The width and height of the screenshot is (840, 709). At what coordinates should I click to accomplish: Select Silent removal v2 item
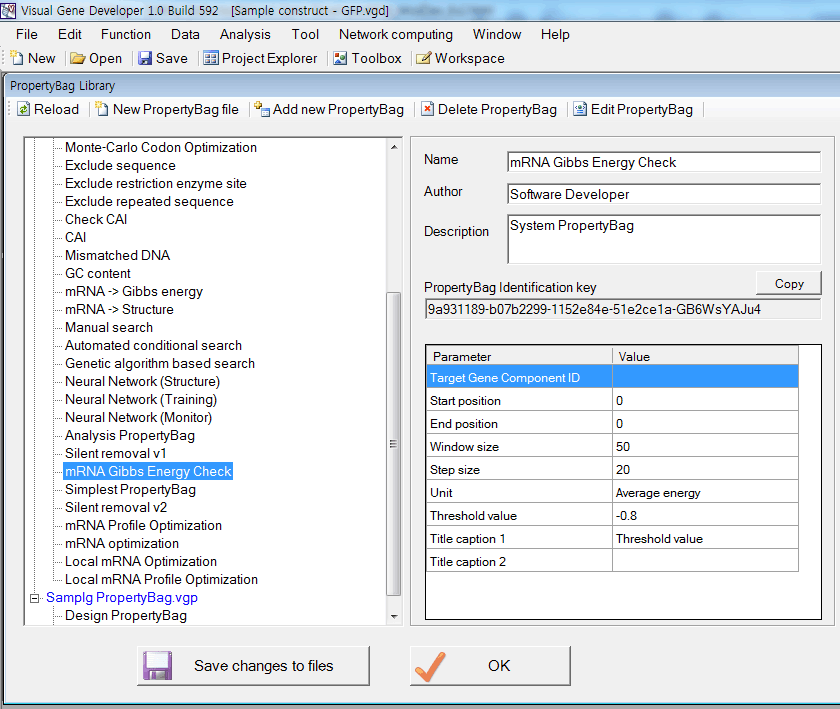coord(116,508)
